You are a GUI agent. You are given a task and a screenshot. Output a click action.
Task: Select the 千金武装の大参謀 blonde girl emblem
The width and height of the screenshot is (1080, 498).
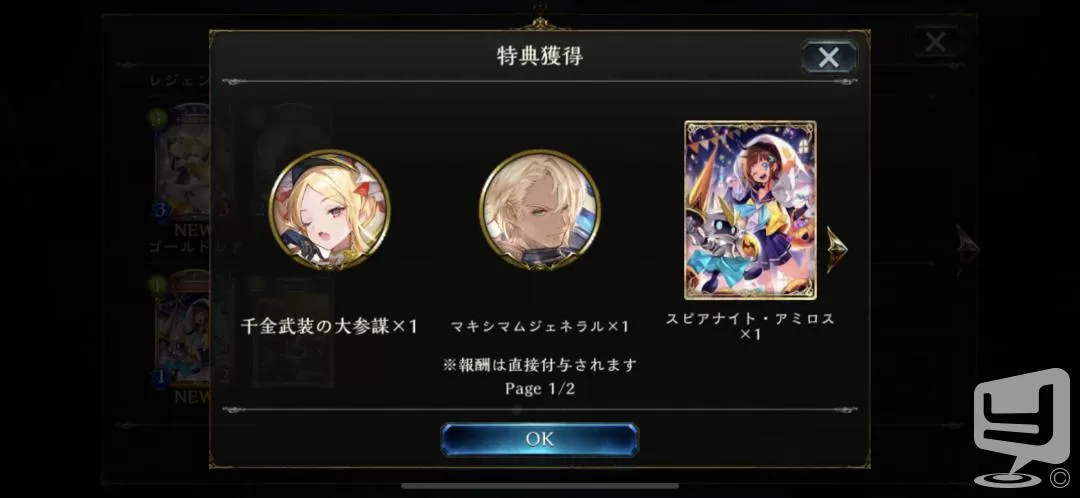[329, 209]
